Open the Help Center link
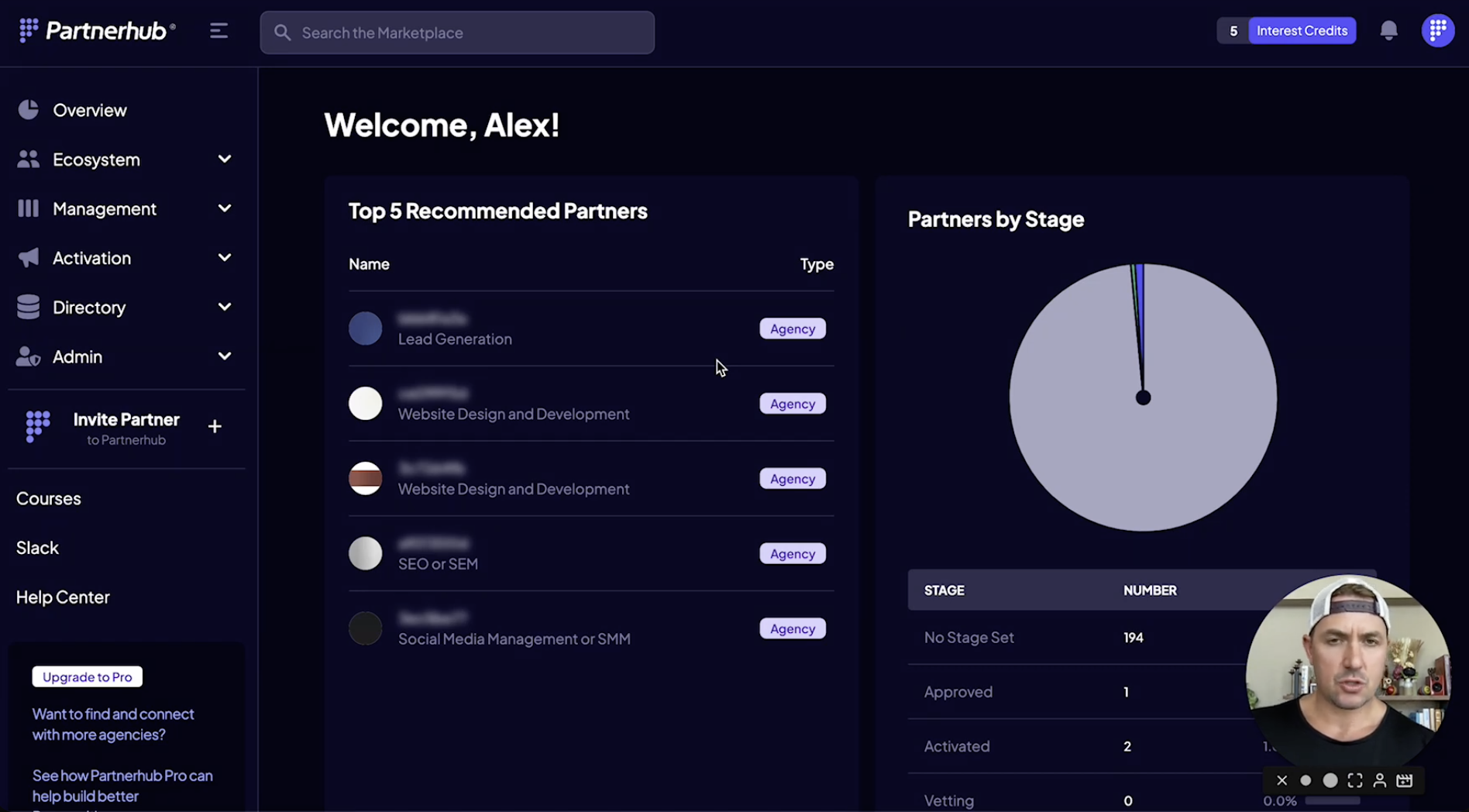Image resolution: width=1469 pixels, height=812 pixels. tap(63, 597)
